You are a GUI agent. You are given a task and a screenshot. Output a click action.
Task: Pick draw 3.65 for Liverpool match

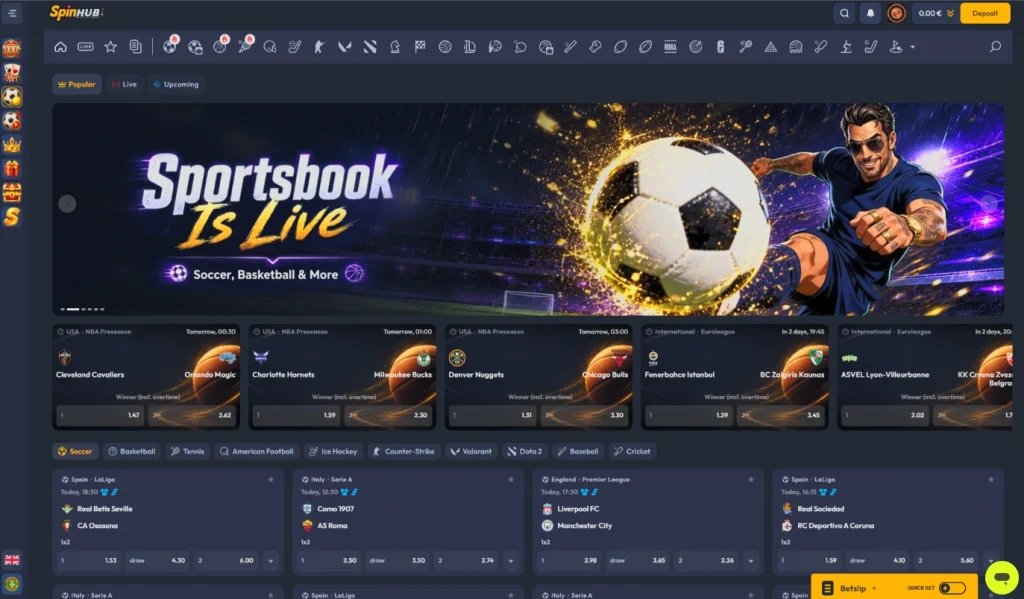click(x=637, y=560)
